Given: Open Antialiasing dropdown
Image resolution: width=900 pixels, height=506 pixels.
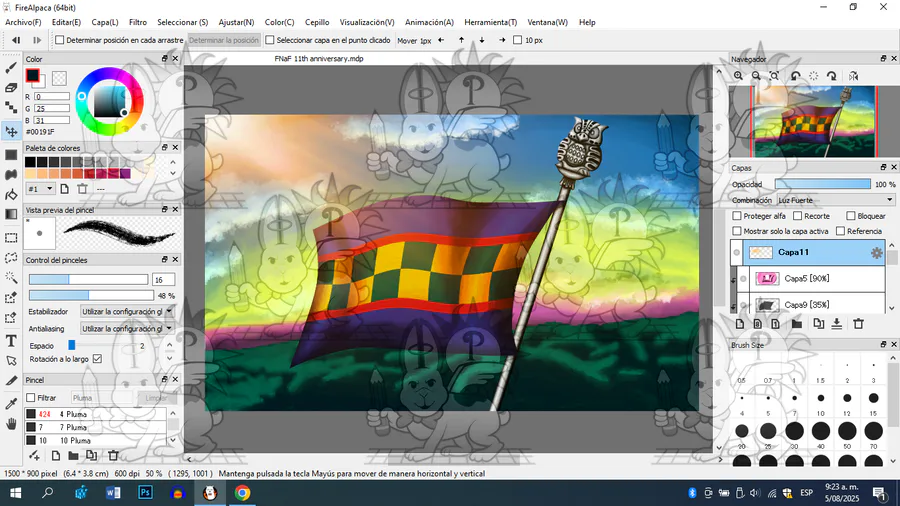Looking at the screenshot, I should point(126,329).
